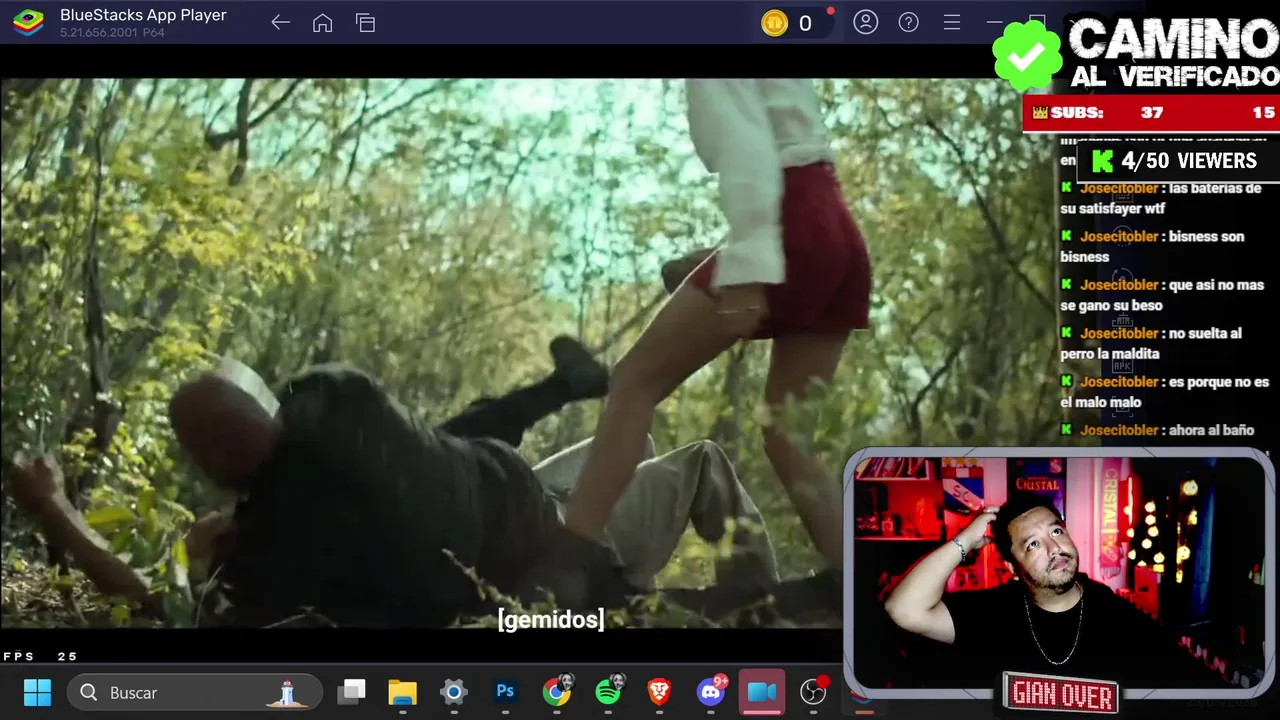Open OBS Studio from the taskbar
Image resolution: width=1280 pixels, height=720 pixels.
814,691
